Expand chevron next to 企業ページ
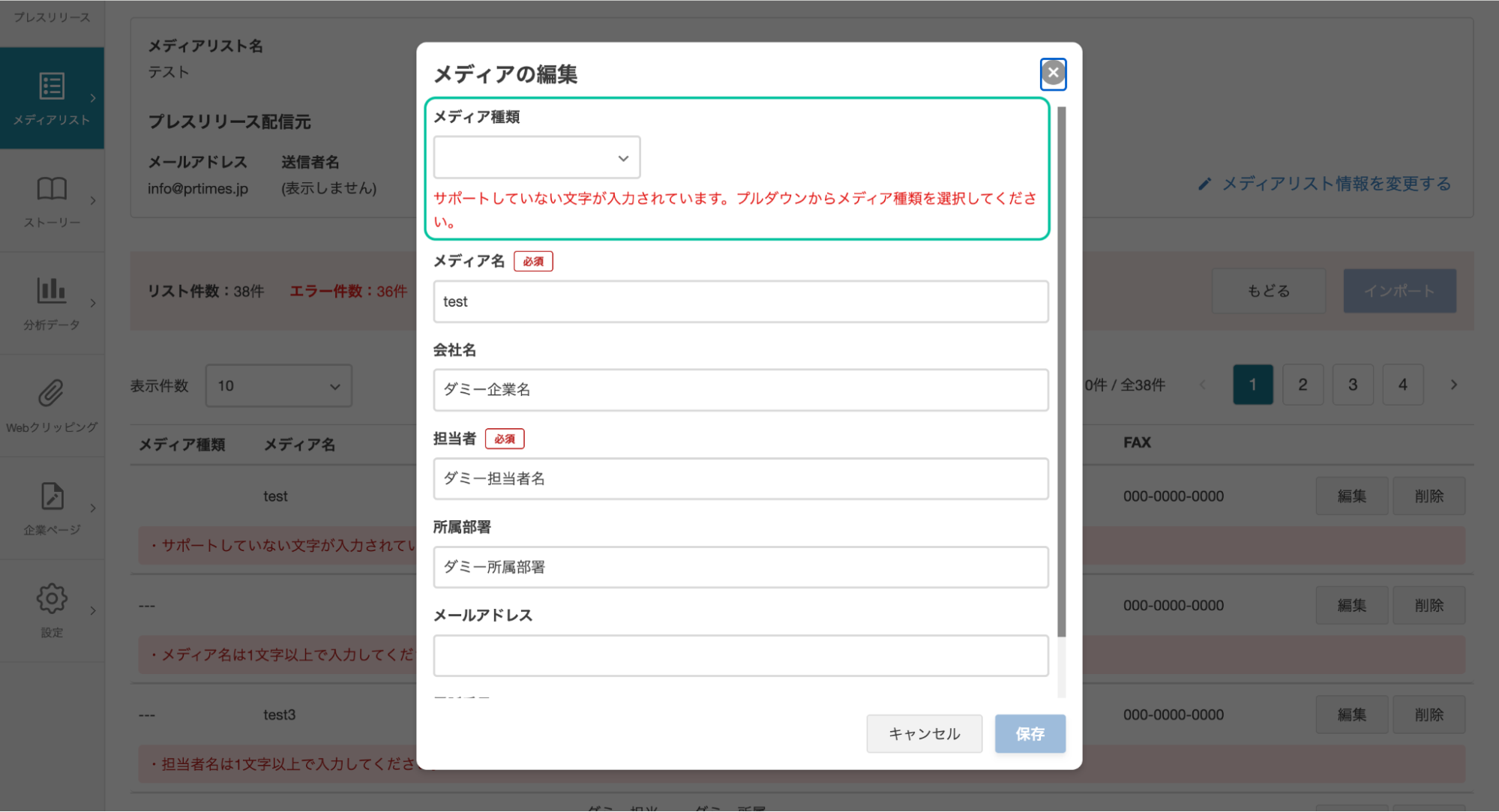1499x812 pixels. (93, 508)
